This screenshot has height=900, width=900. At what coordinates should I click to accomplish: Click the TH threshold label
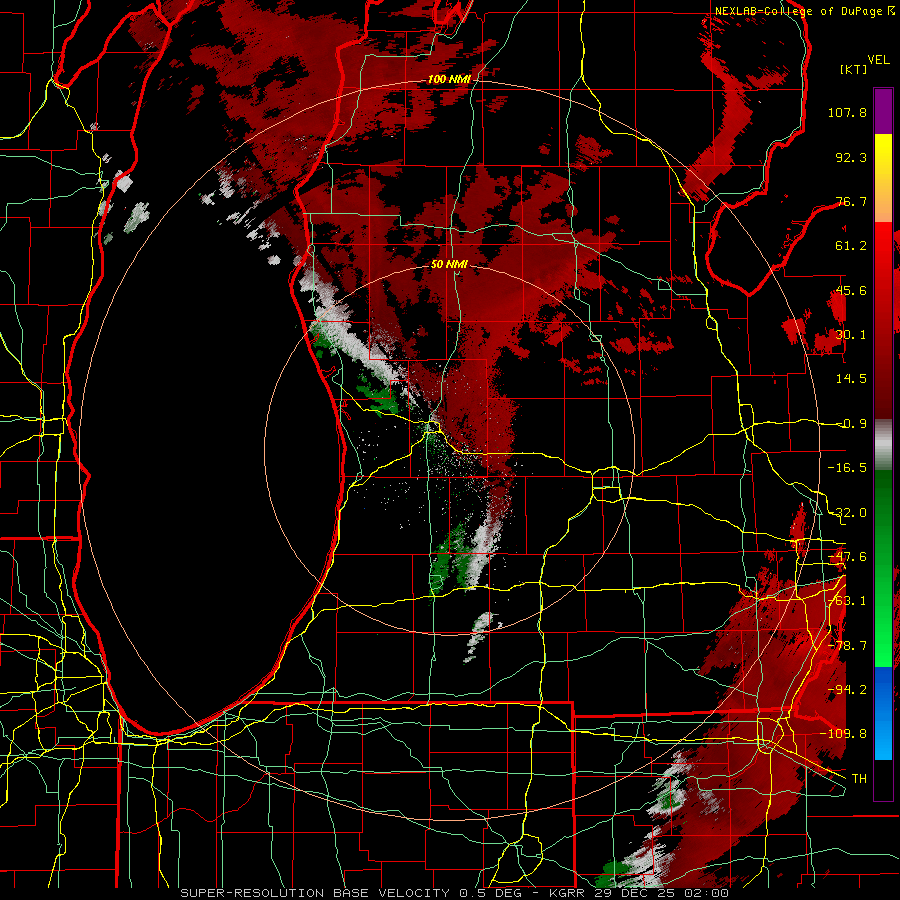pyautogui.click(x=859, y=779)
